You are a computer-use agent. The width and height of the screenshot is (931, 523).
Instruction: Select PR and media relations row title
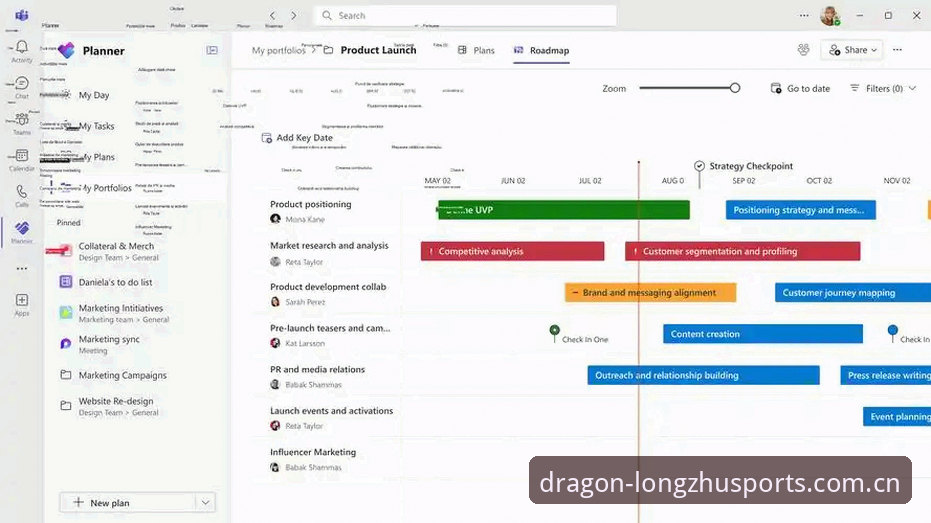[317, 369]
